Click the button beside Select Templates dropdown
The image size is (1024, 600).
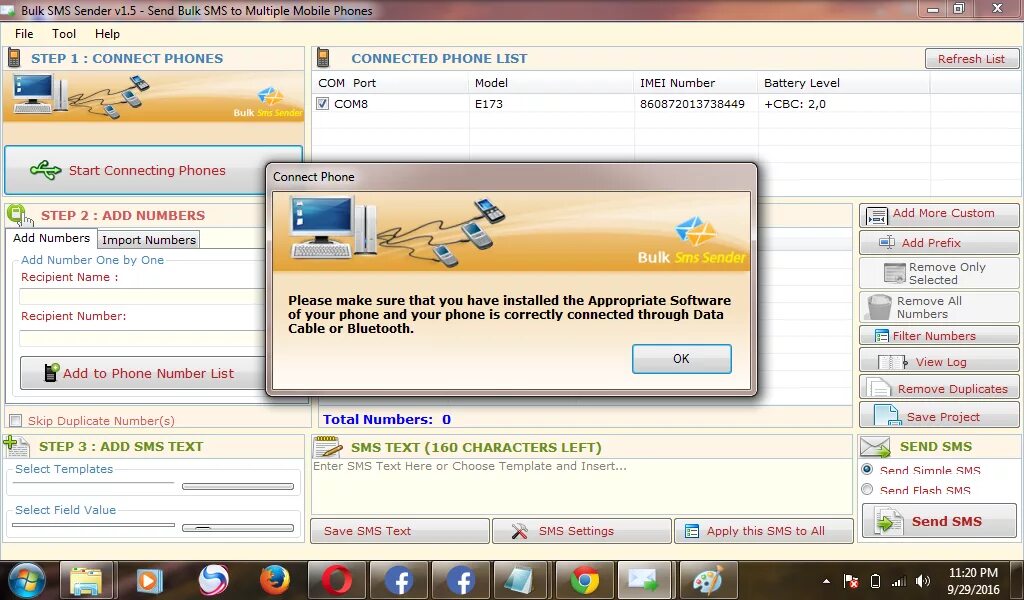[238, 486]
